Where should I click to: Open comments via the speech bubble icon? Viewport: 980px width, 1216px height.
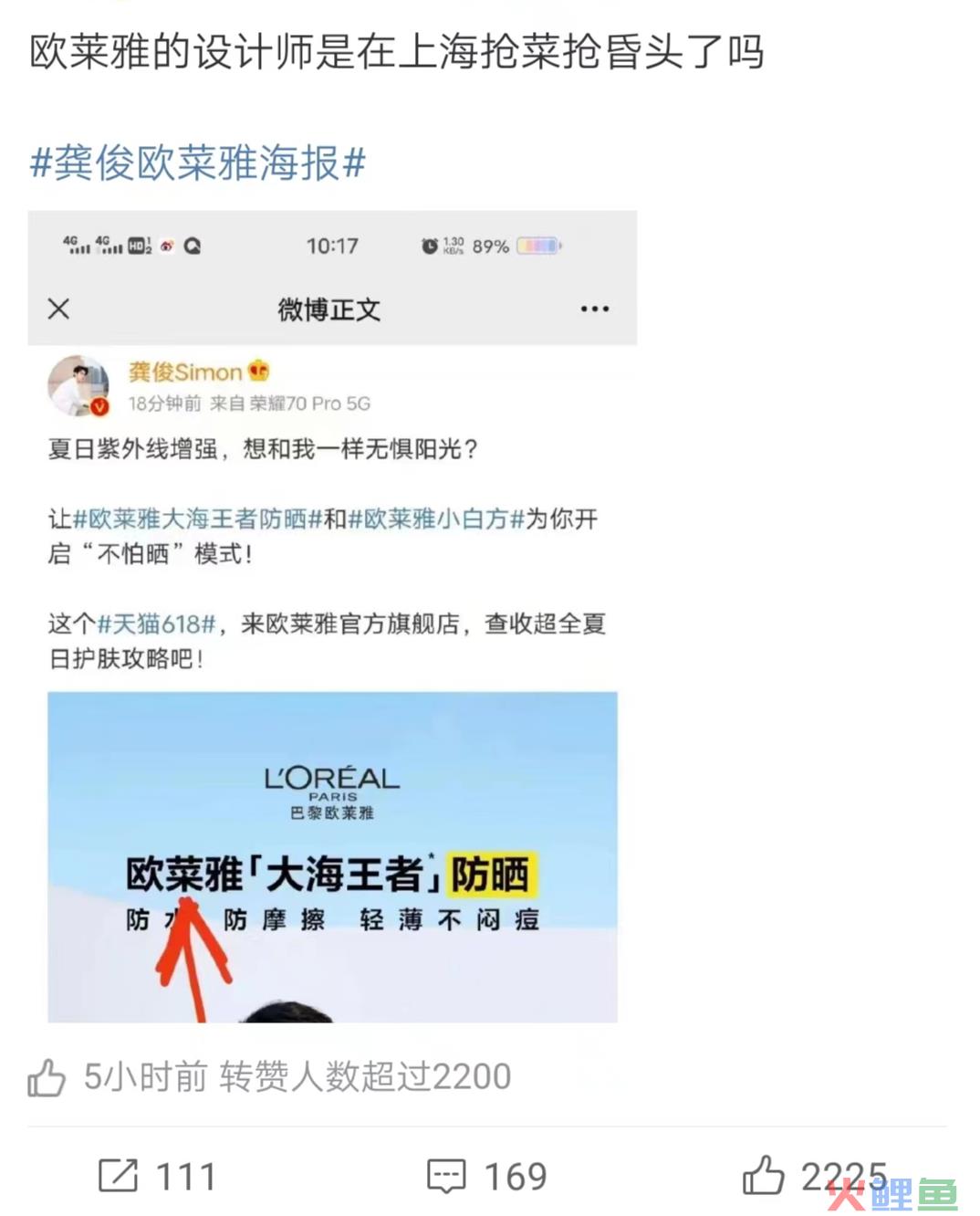pos(446,1176)
